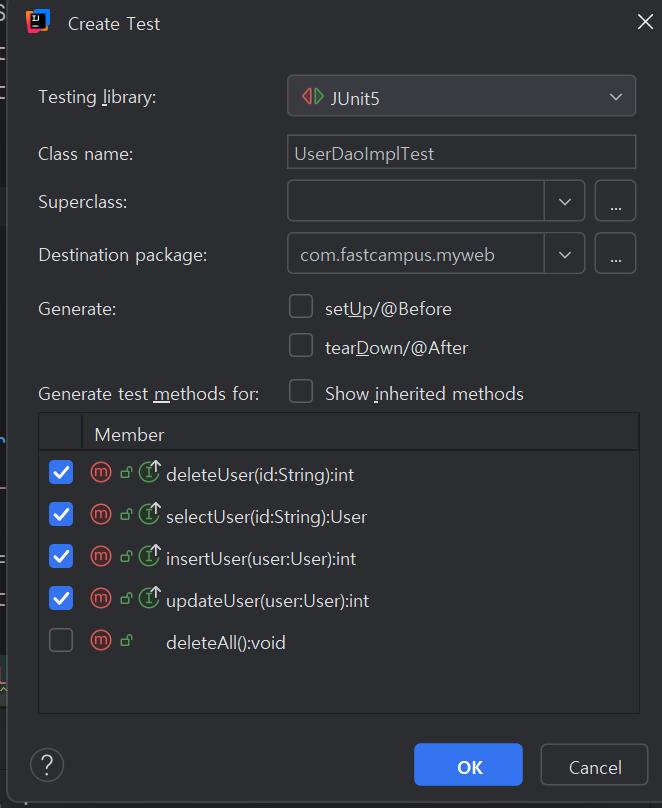Click the Generate test methods for label
662x808 pixels.
[148, 394]
